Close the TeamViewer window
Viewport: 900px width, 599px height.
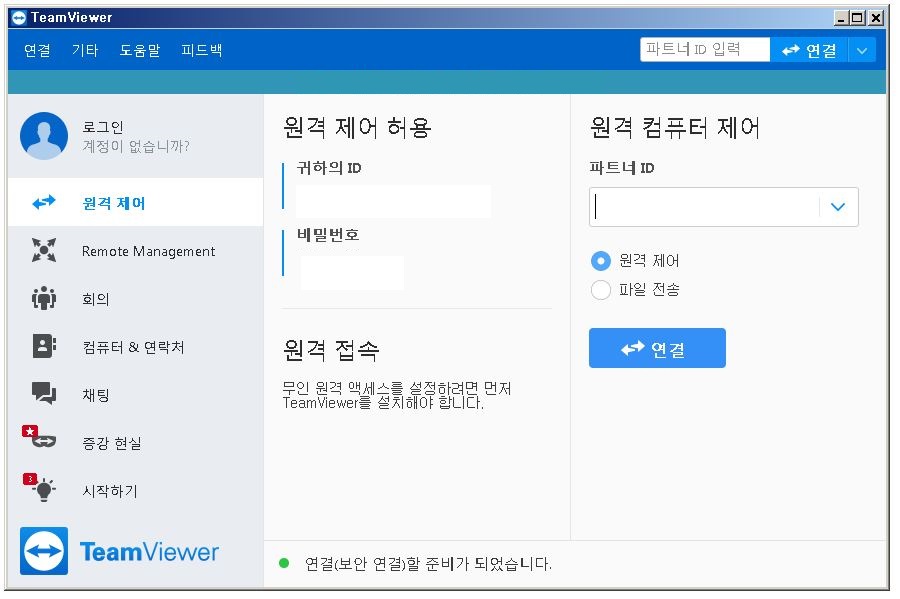[x=876, y=18]
